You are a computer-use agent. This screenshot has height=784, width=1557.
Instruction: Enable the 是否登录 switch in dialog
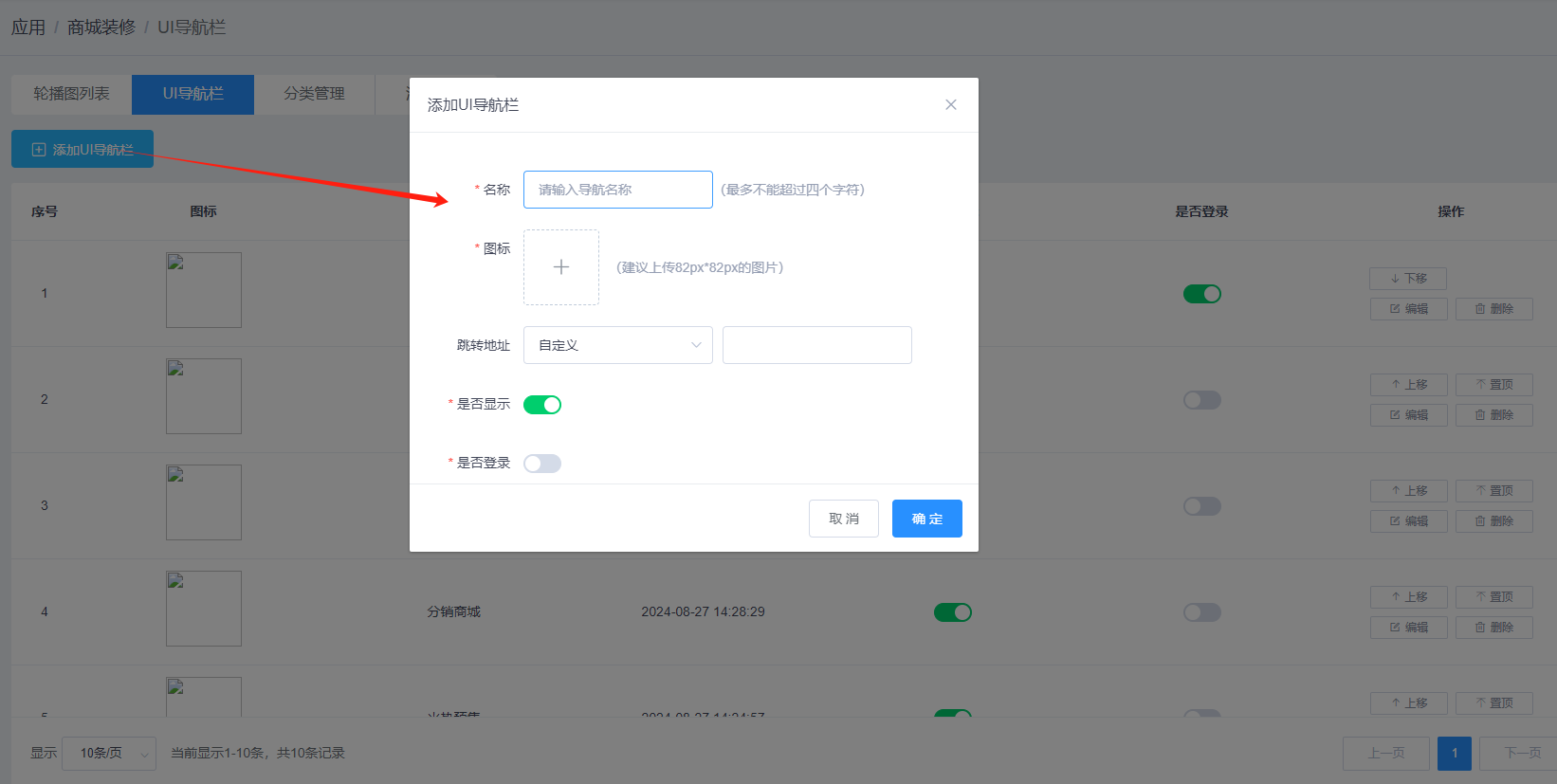[x=542, y=464]
